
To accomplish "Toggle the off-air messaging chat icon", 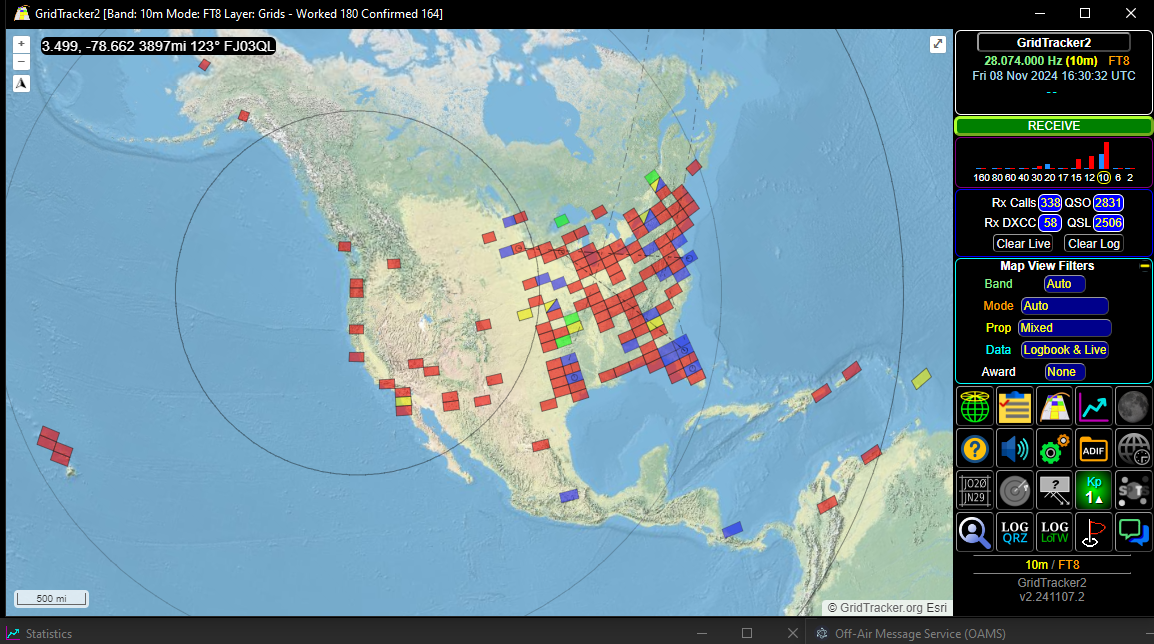I will click(1133, 532).
